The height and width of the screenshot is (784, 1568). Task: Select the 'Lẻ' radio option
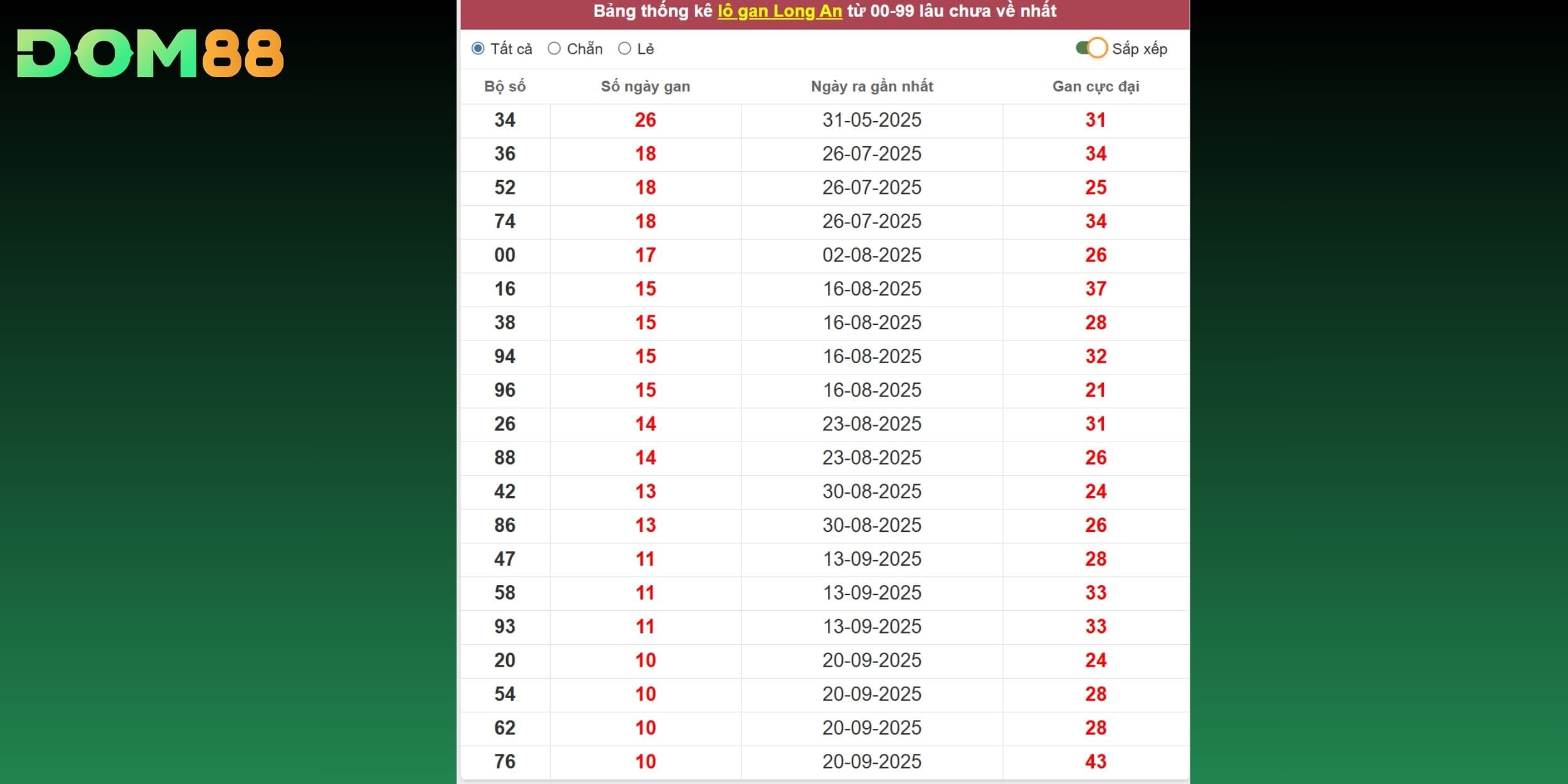(x=625, y=48)
